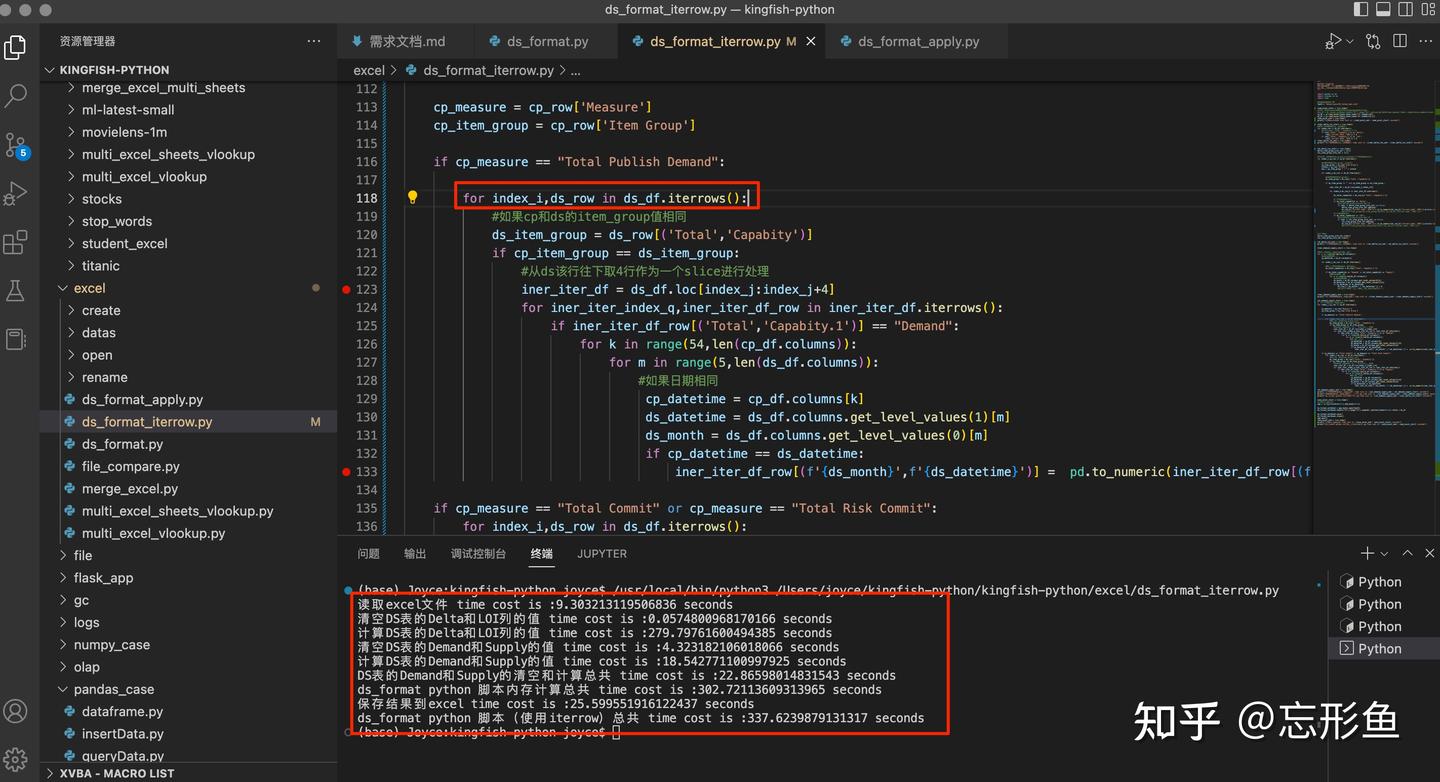The image size is (1440, 782).
Task: Open the Extensions view
Action: click(x=15, y=241)
